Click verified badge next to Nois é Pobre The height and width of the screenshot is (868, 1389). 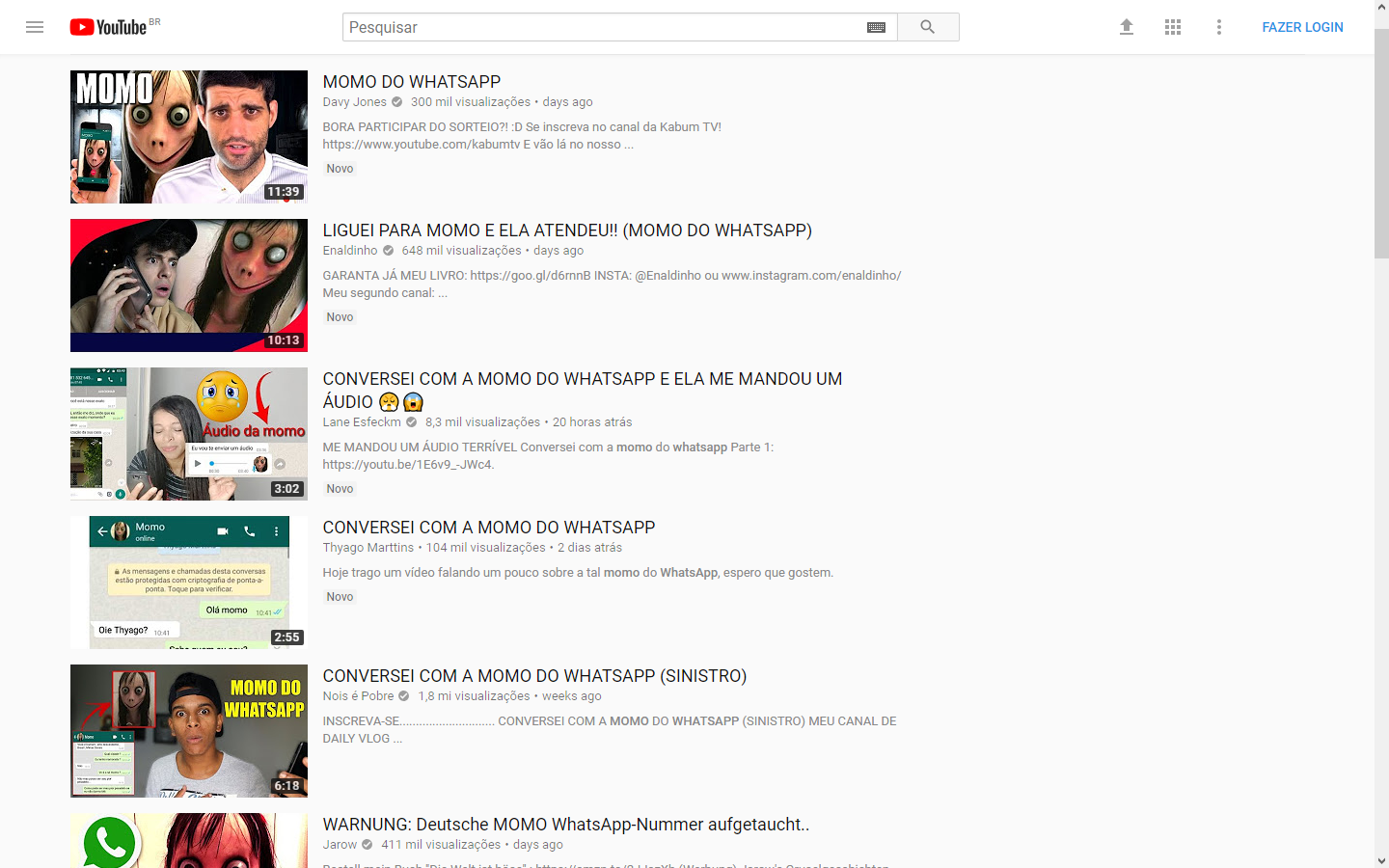[x=404, y=696]
